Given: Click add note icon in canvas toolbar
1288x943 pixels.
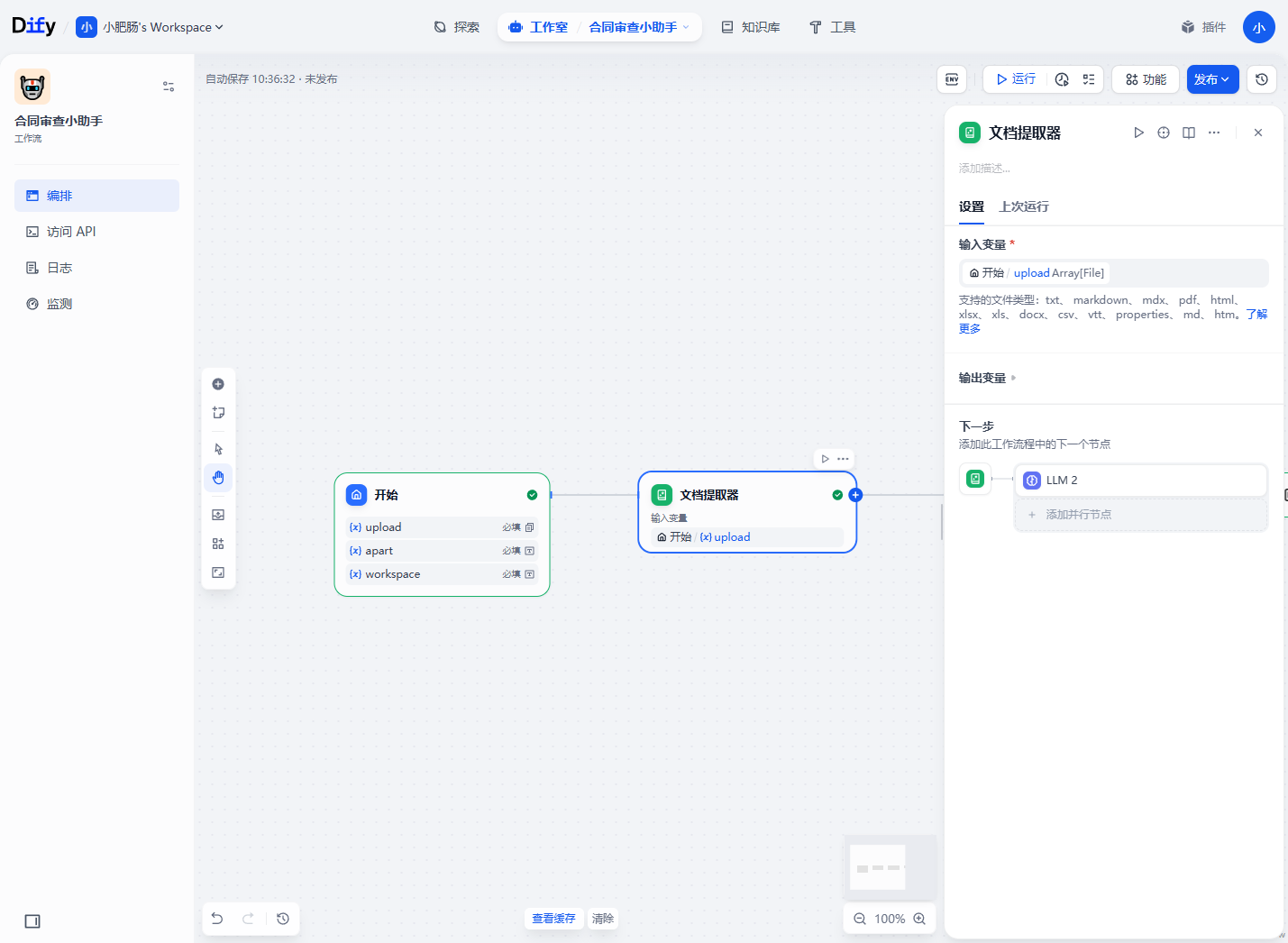Looking at the screenshot, I should click(x=218, y=413).
